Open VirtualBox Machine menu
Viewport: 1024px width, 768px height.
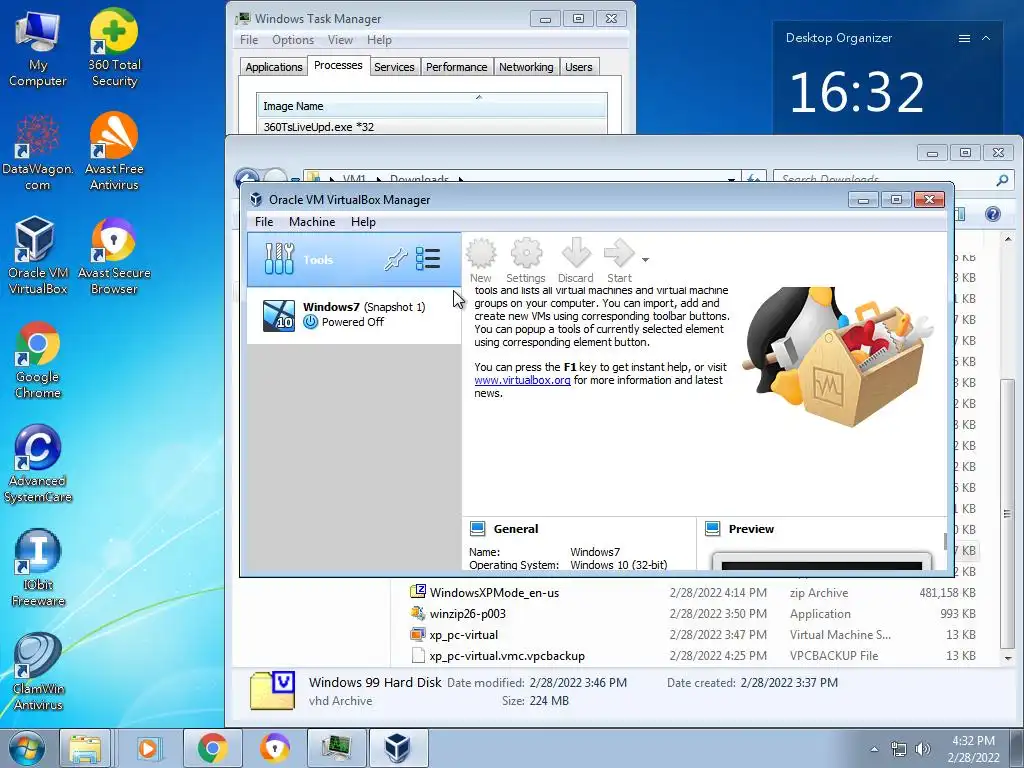pyautogui.click(x=312, y=222)
